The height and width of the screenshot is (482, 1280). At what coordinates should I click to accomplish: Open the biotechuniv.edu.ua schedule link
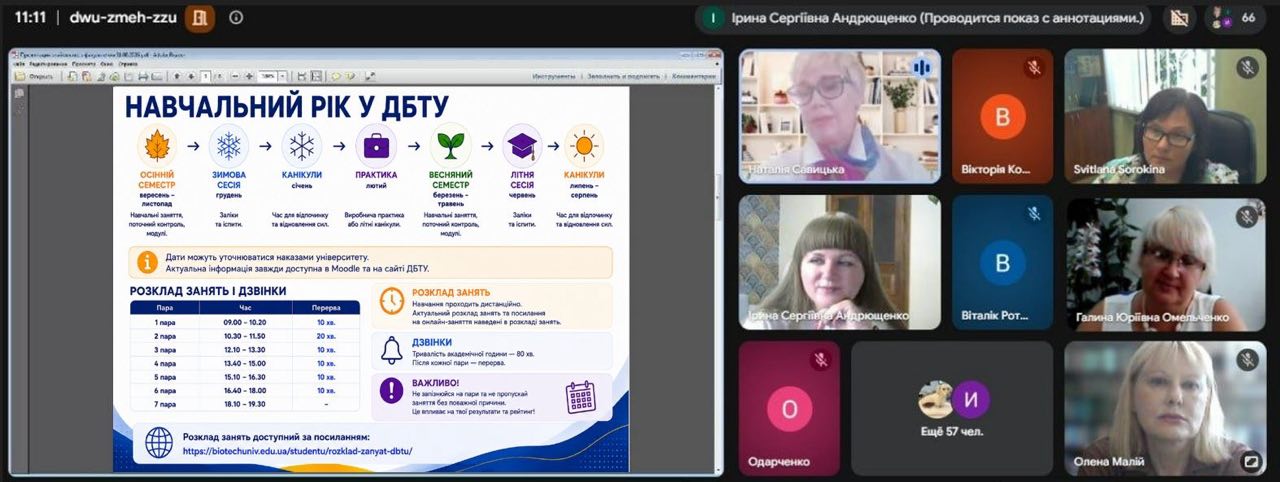pyautogui.click(x=297, y=451)
